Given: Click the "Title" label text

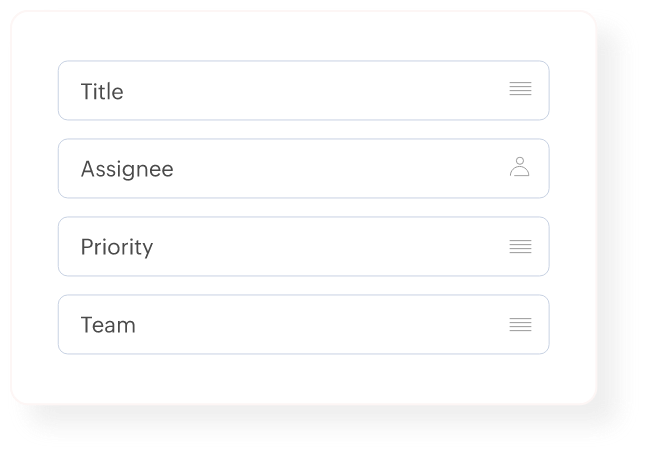Looking at the screenshot, I should [x=102, y=91].
